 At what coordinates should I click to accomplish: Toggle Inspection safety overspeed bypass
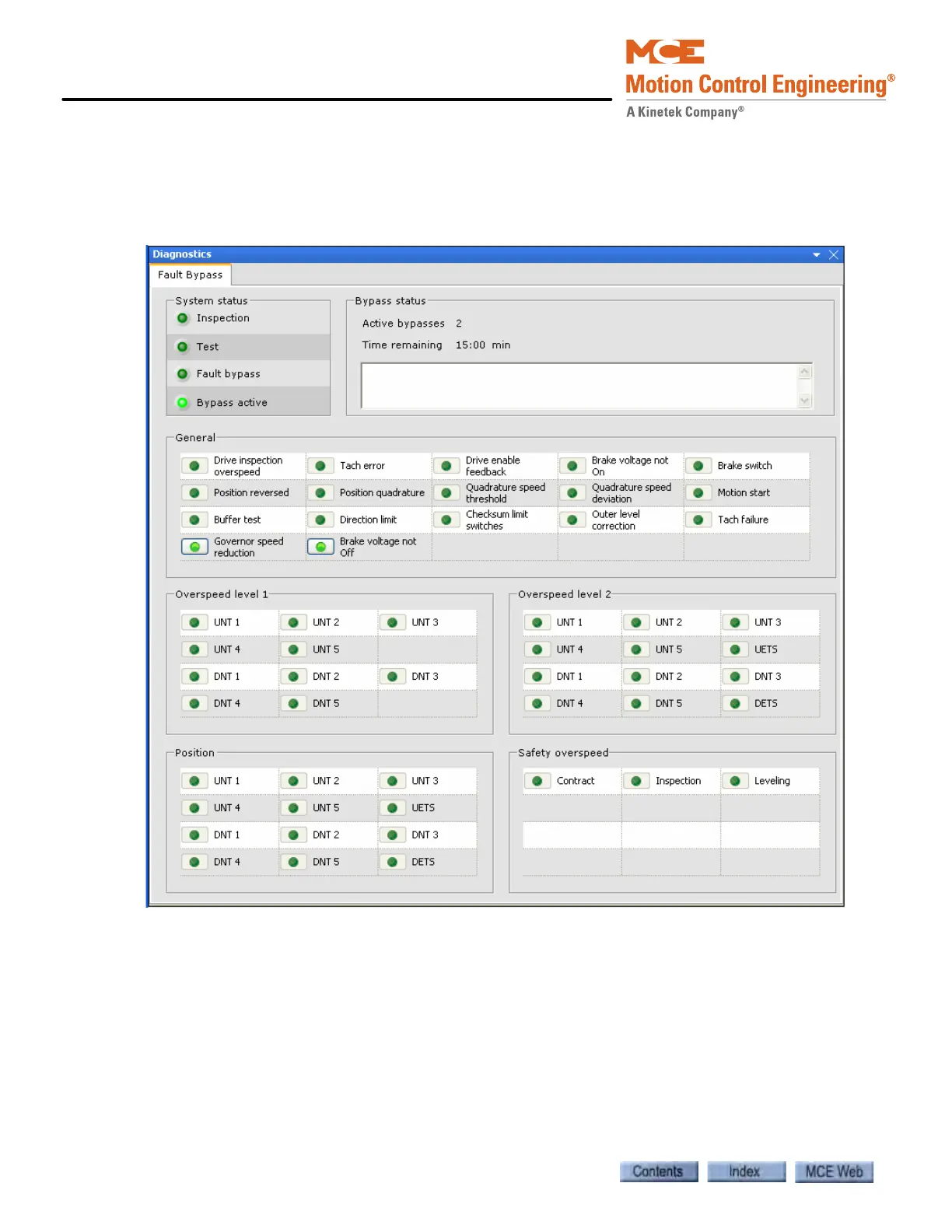(x=636, y=781)
